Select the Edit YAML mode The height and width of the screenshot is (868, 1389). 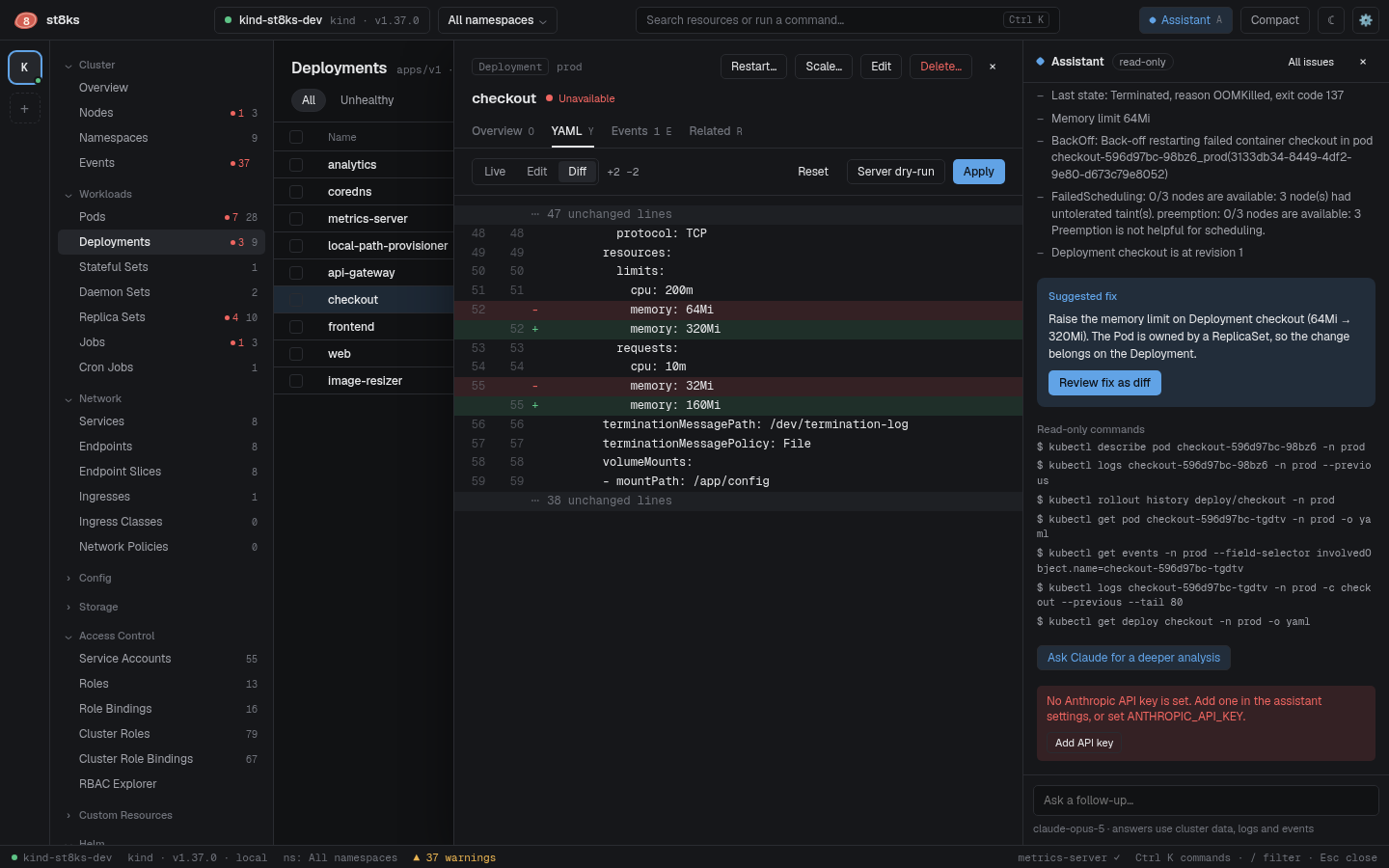pos(537,172)
